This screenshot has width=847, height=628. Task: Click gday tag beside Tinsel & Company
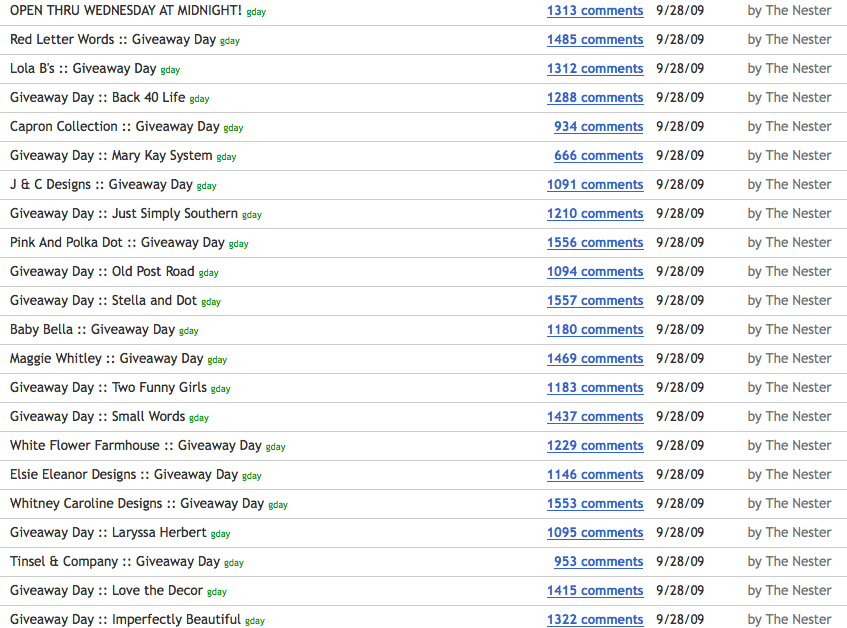(x=234, y=563)
